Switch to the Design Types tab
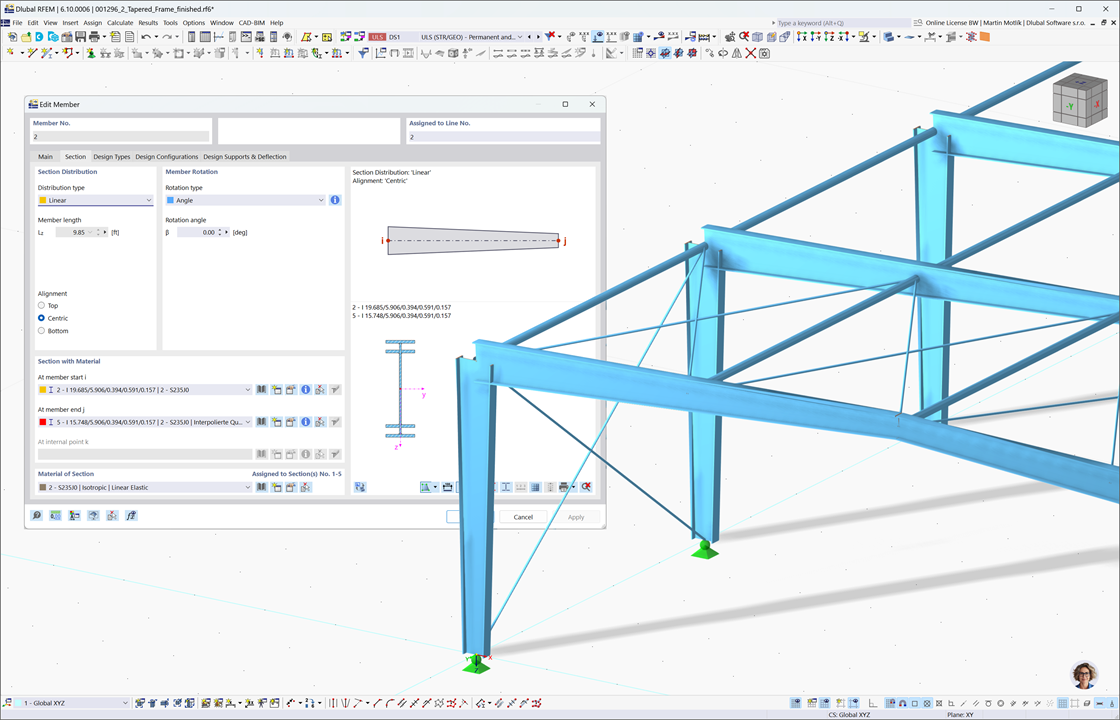Viewport: 1120px width, 720px height. click(110, 157)
